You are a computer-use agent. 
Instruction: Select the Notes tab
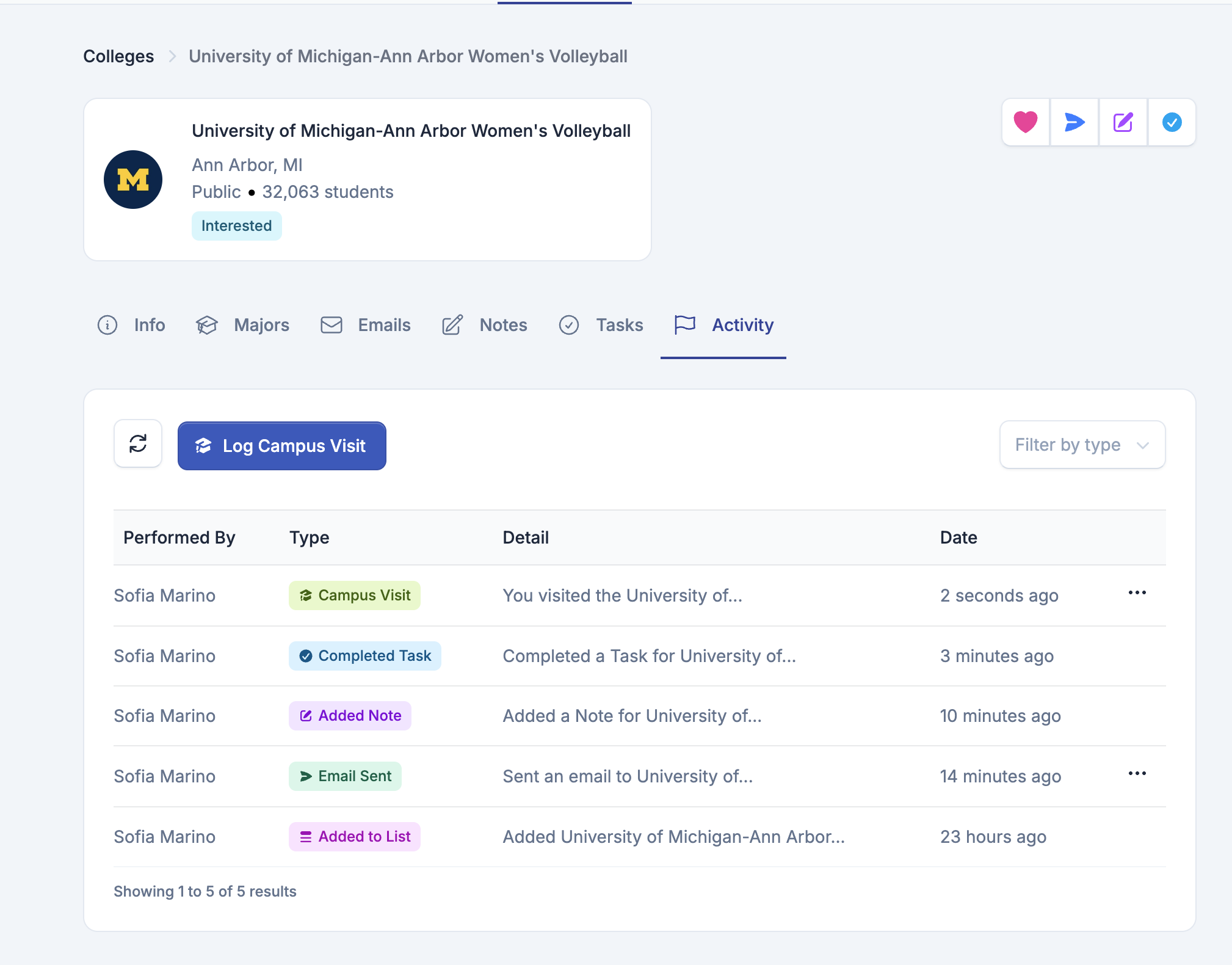(x=485, y=325)
